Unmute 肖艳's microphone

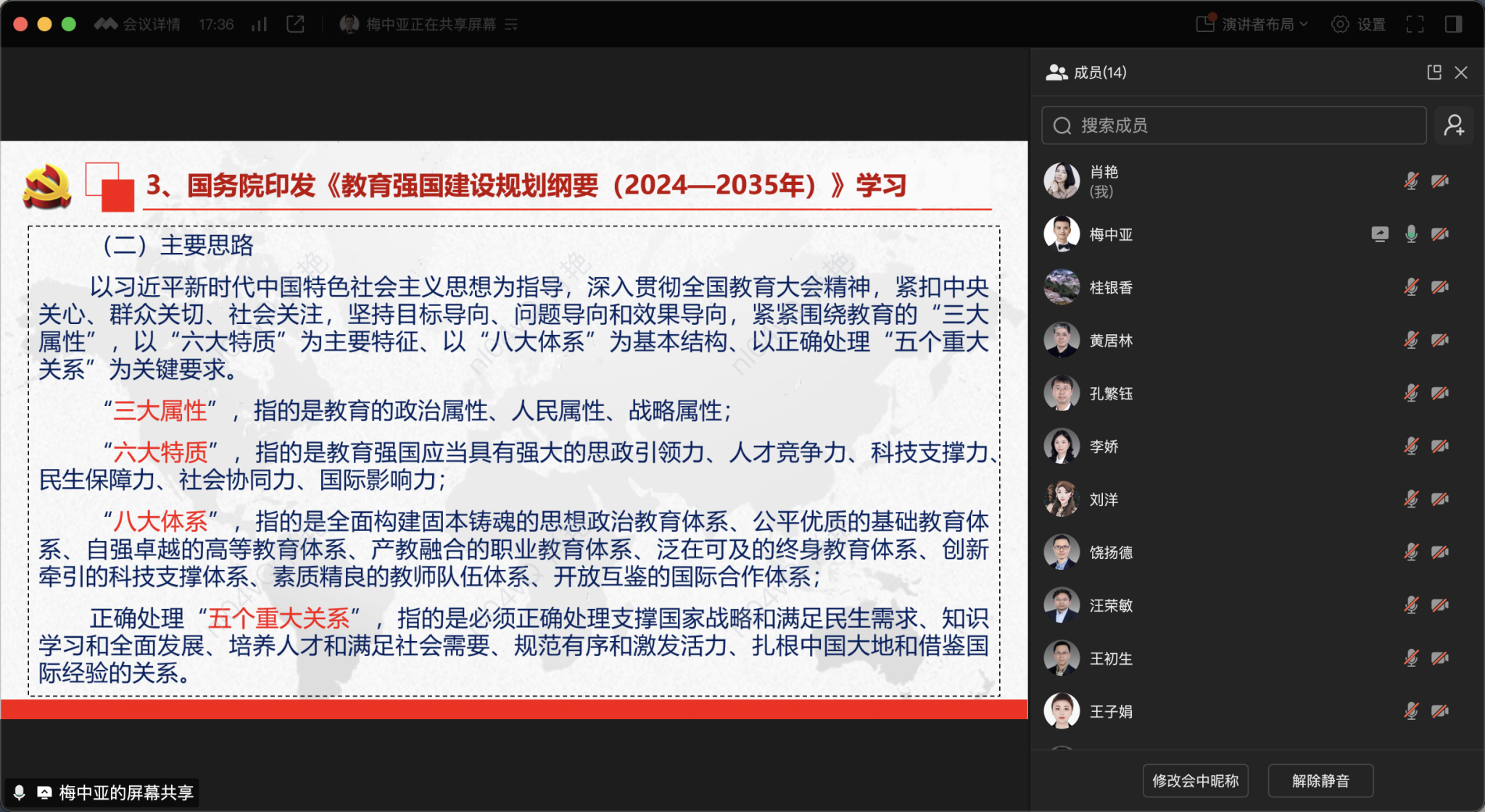tap(1410, 181)
